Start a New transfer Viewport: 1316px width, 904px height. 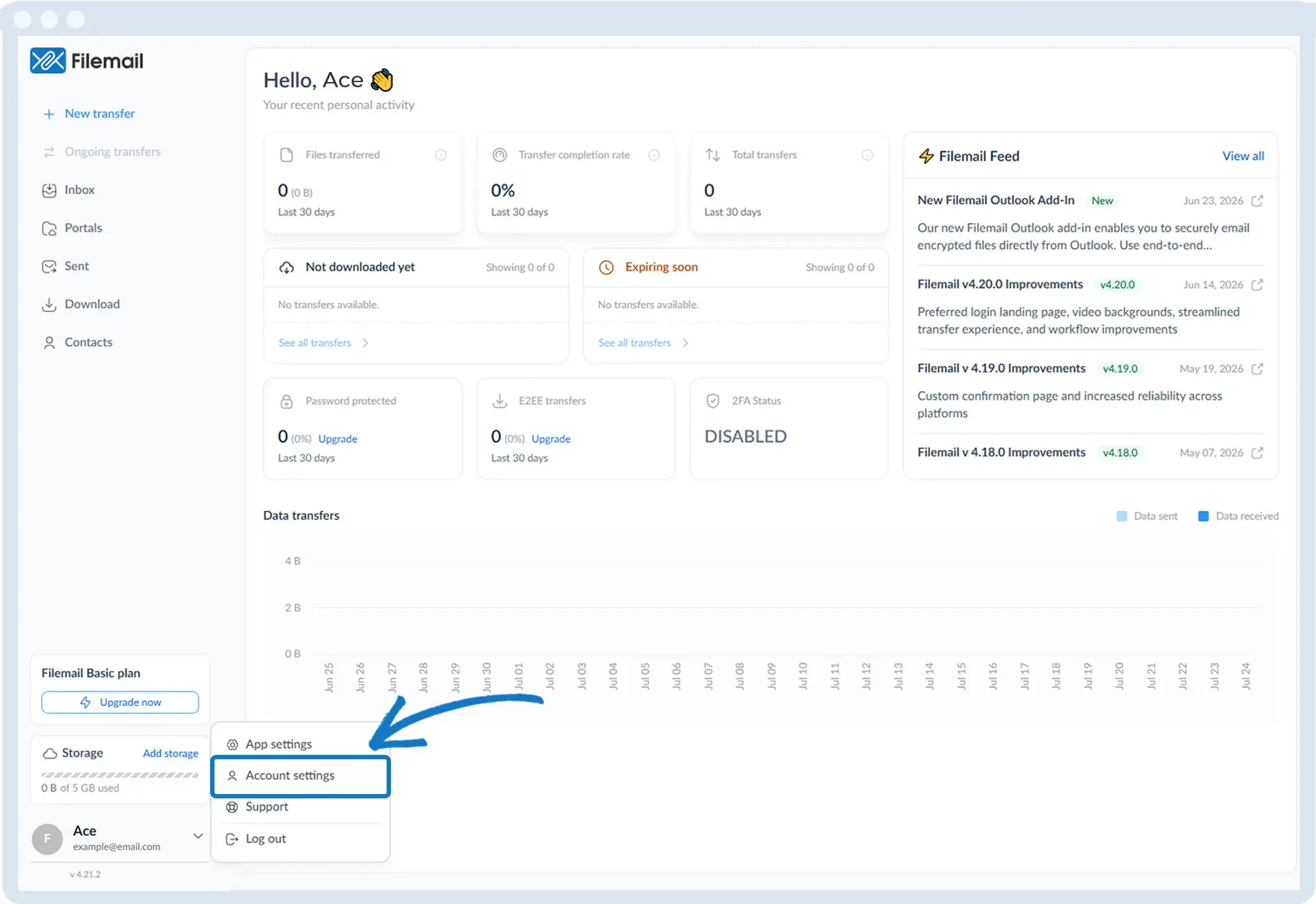click(89, 114)
